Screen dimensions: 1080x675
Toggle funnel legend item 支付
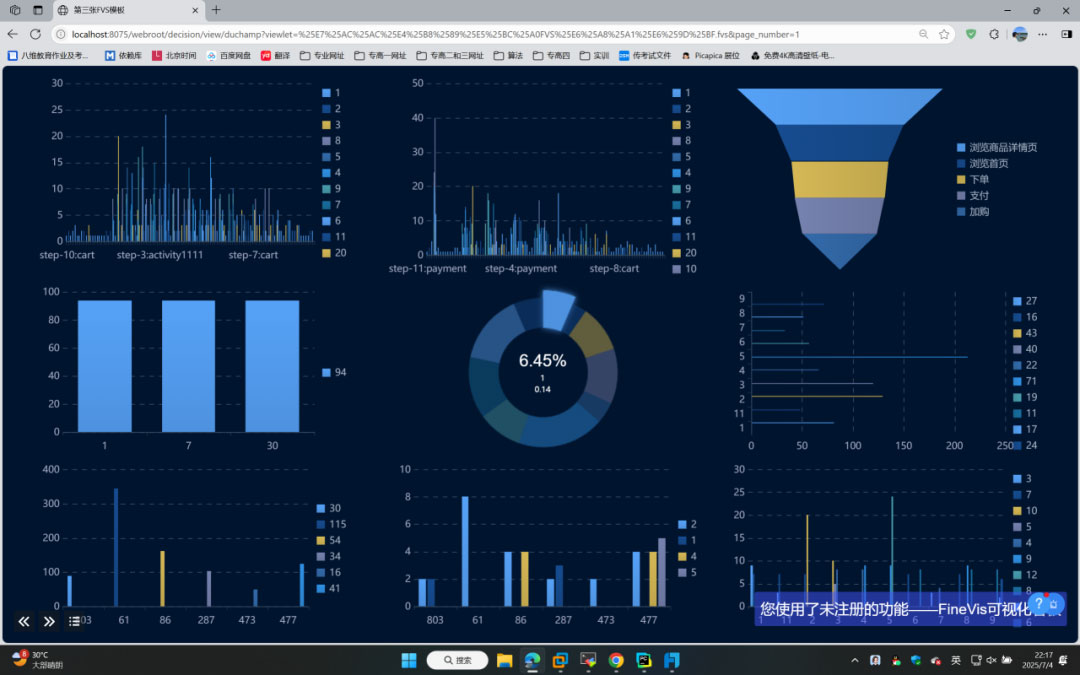pyautogui.click(x=973, y=196)
